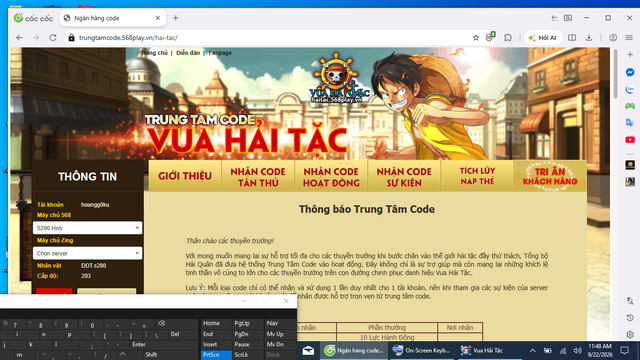Expand the S290.Holy server dropdown
640x360 pixels.
pyautogui.click(x=87, y=228)
